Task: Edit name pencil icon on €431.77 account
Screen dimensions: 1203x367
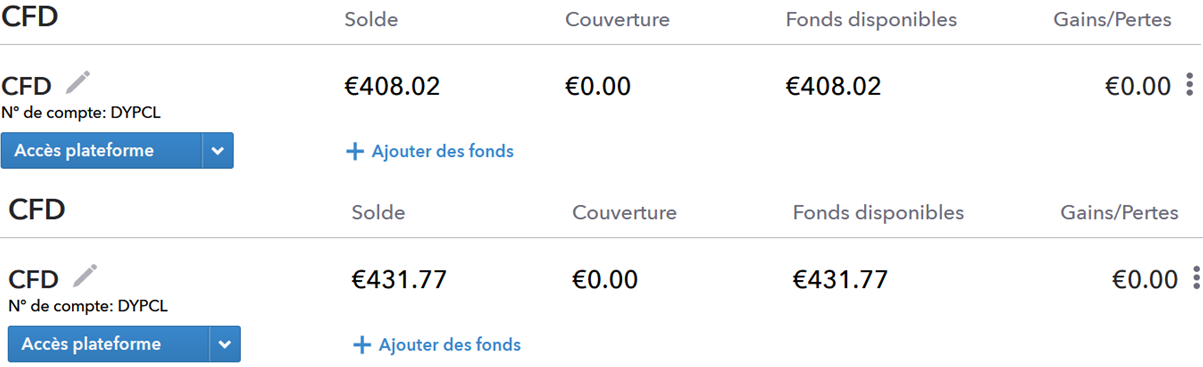Action: (85, 275)
